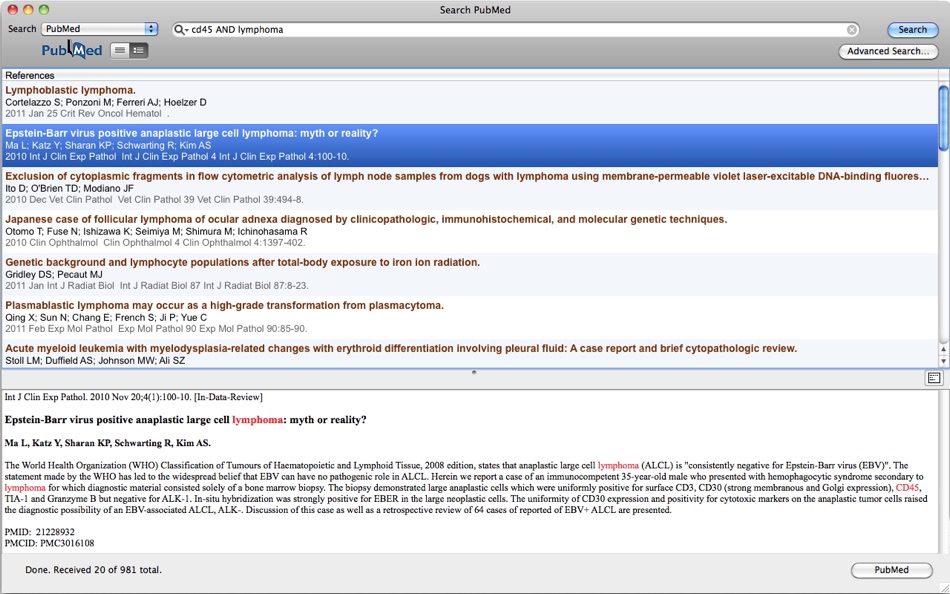Click the scroll up arrow of references list
The height and width of the screenshot is (594, 950).
943,349
